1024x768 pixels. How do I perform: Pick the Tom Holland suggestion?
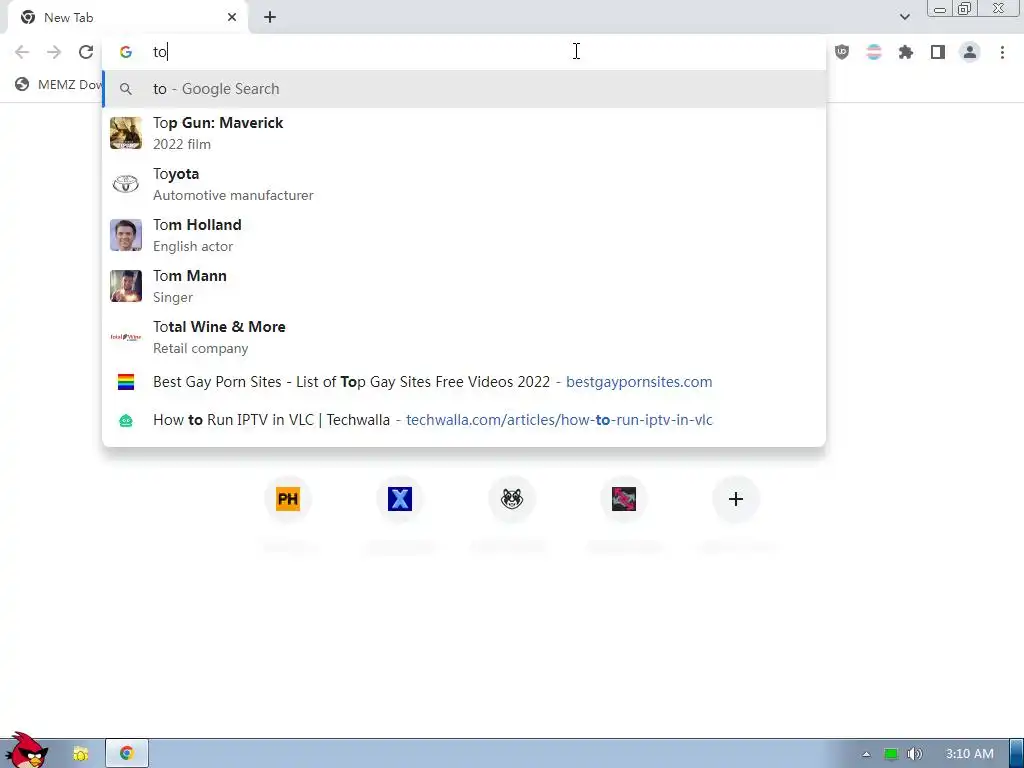[x=464, y=235]
